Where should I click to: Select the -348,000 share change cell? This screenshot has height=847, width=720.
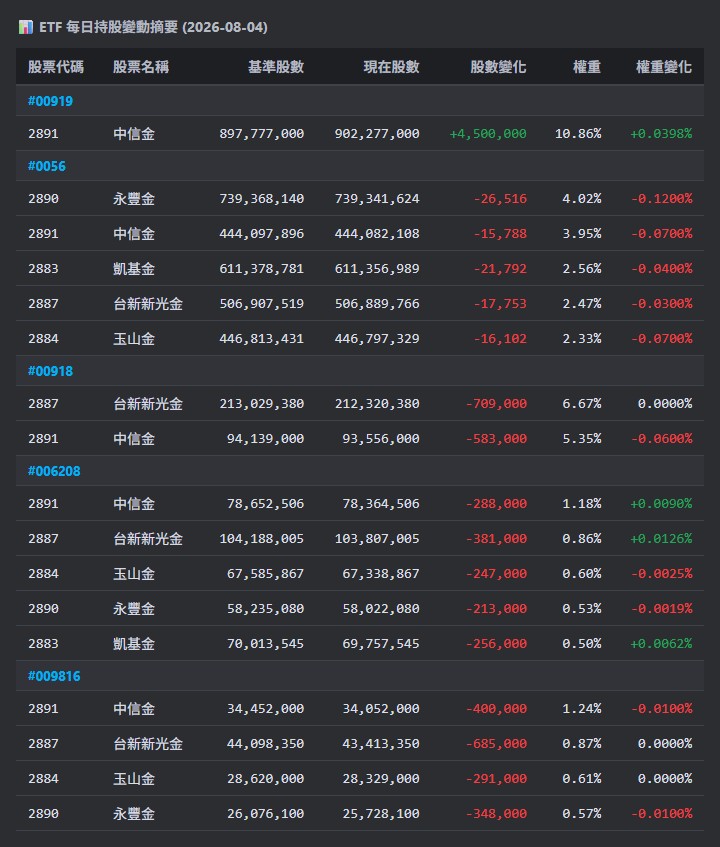(496, 814)
